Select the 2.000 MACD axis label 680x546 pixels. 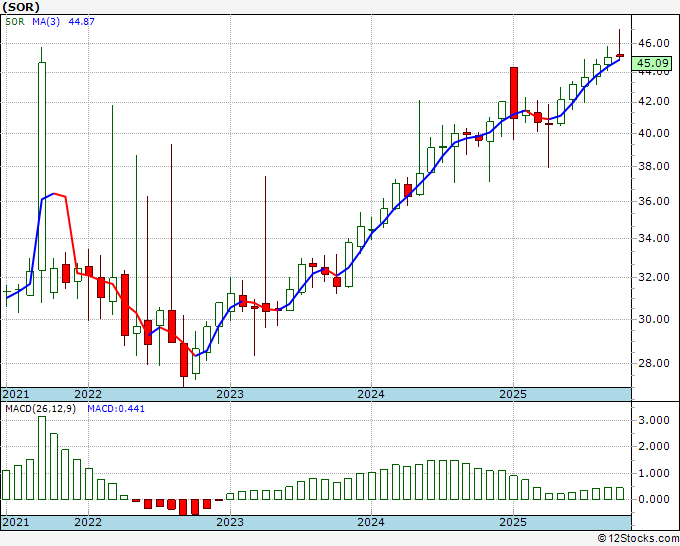(x=654, y=446)
